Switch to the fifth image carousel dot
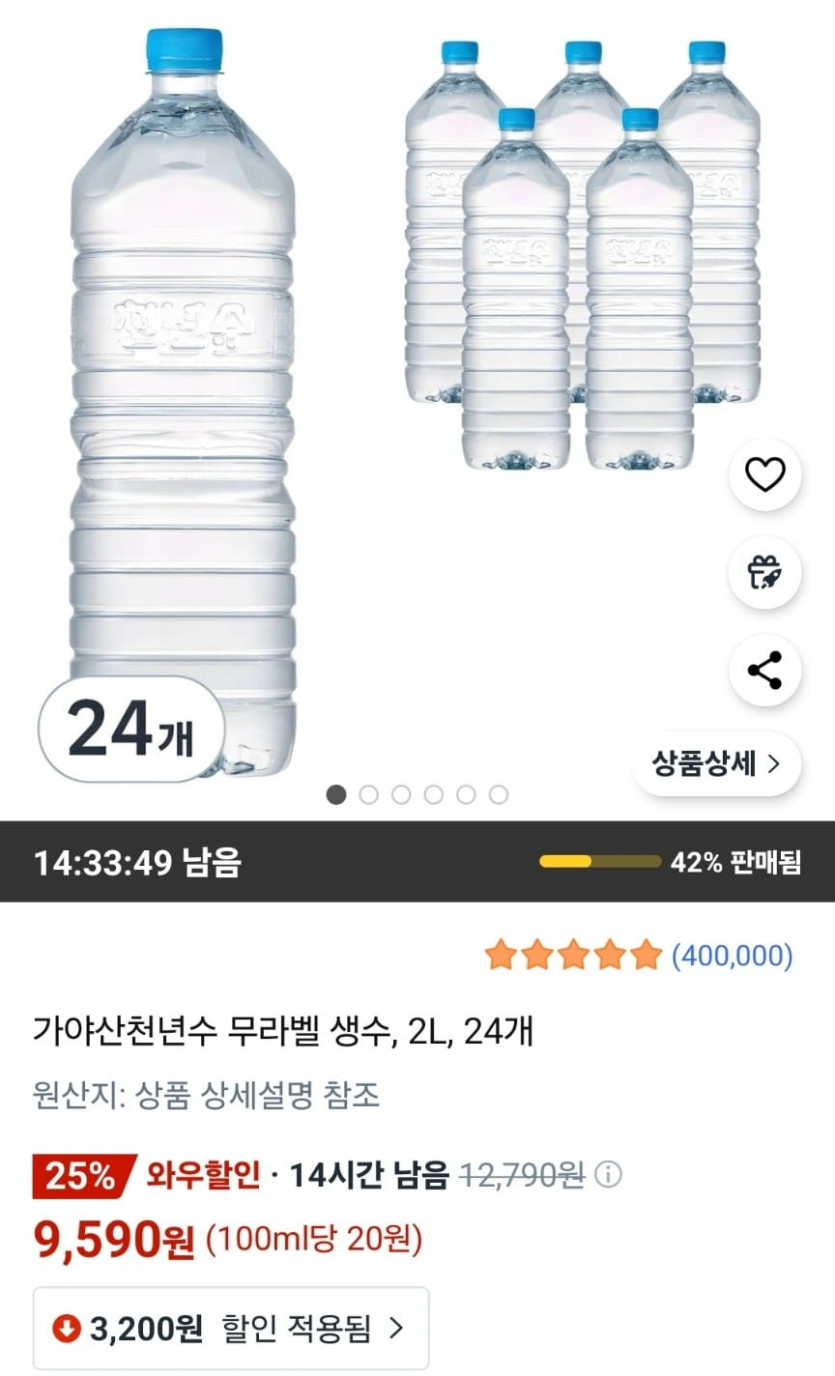835x1376 pixels. point(466,795)
